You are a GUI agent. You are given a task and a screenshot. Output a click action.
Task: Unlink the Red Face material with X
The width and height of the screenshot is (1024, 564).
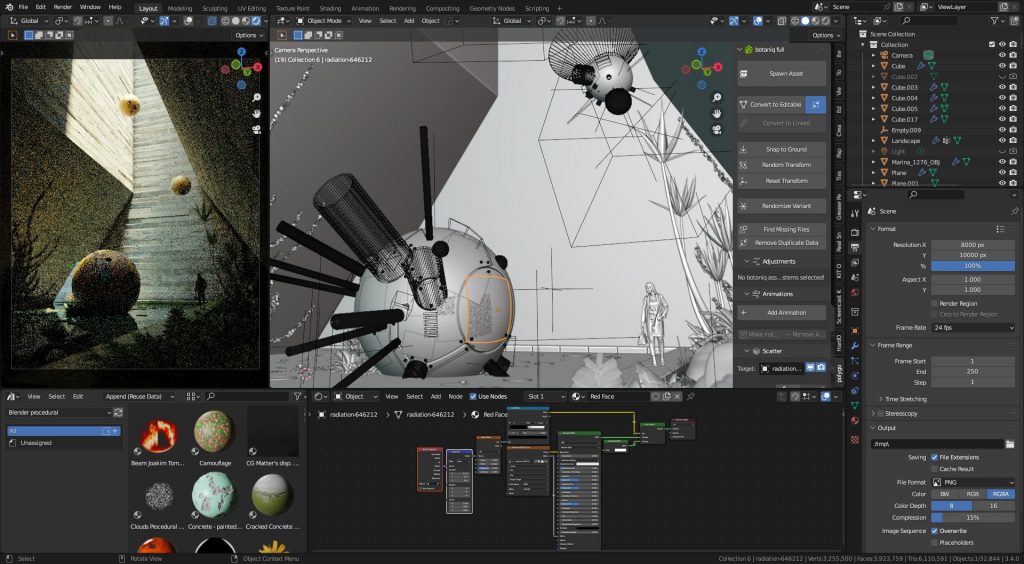pyautogui.click(x=677, y=396)
